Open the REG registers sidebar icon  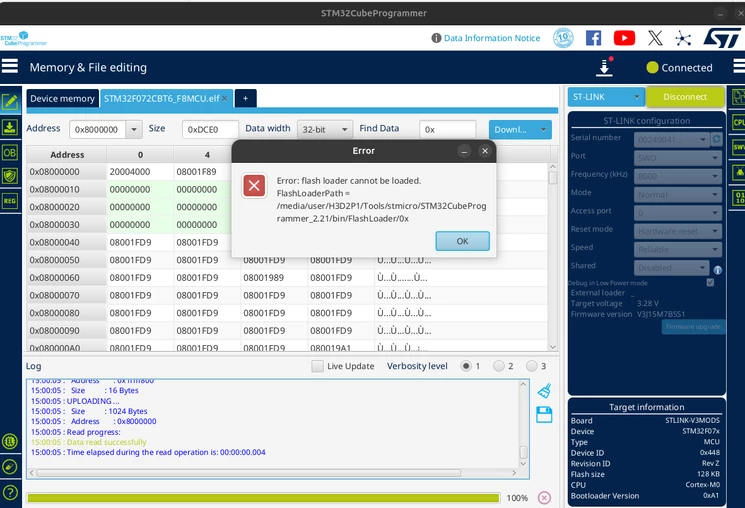[10, 201]
